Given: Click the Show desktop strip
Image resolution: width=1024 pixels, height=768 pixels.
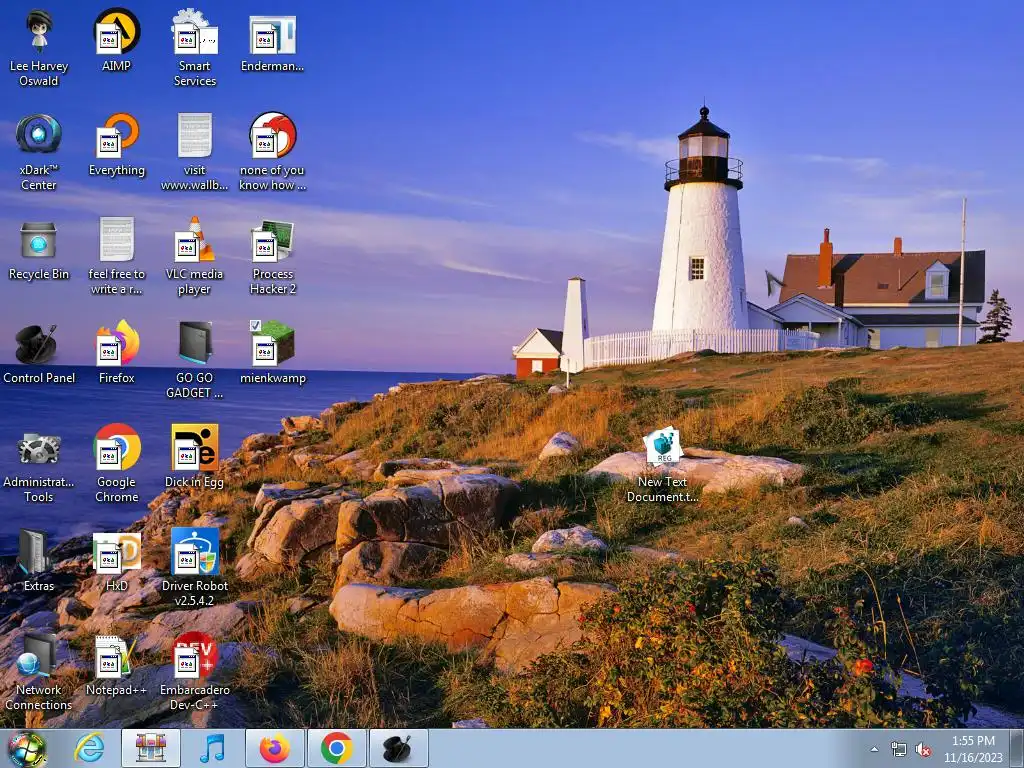Looking at the screenshot, I should point(1017,748).
